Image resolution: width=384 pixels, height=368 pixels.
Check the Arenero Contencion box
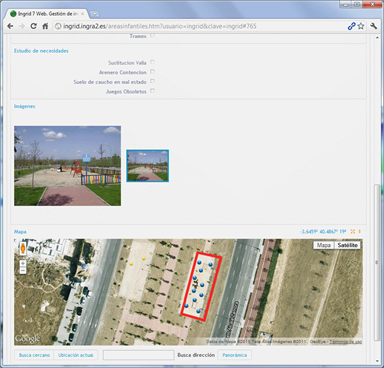(x=152, y=72)
